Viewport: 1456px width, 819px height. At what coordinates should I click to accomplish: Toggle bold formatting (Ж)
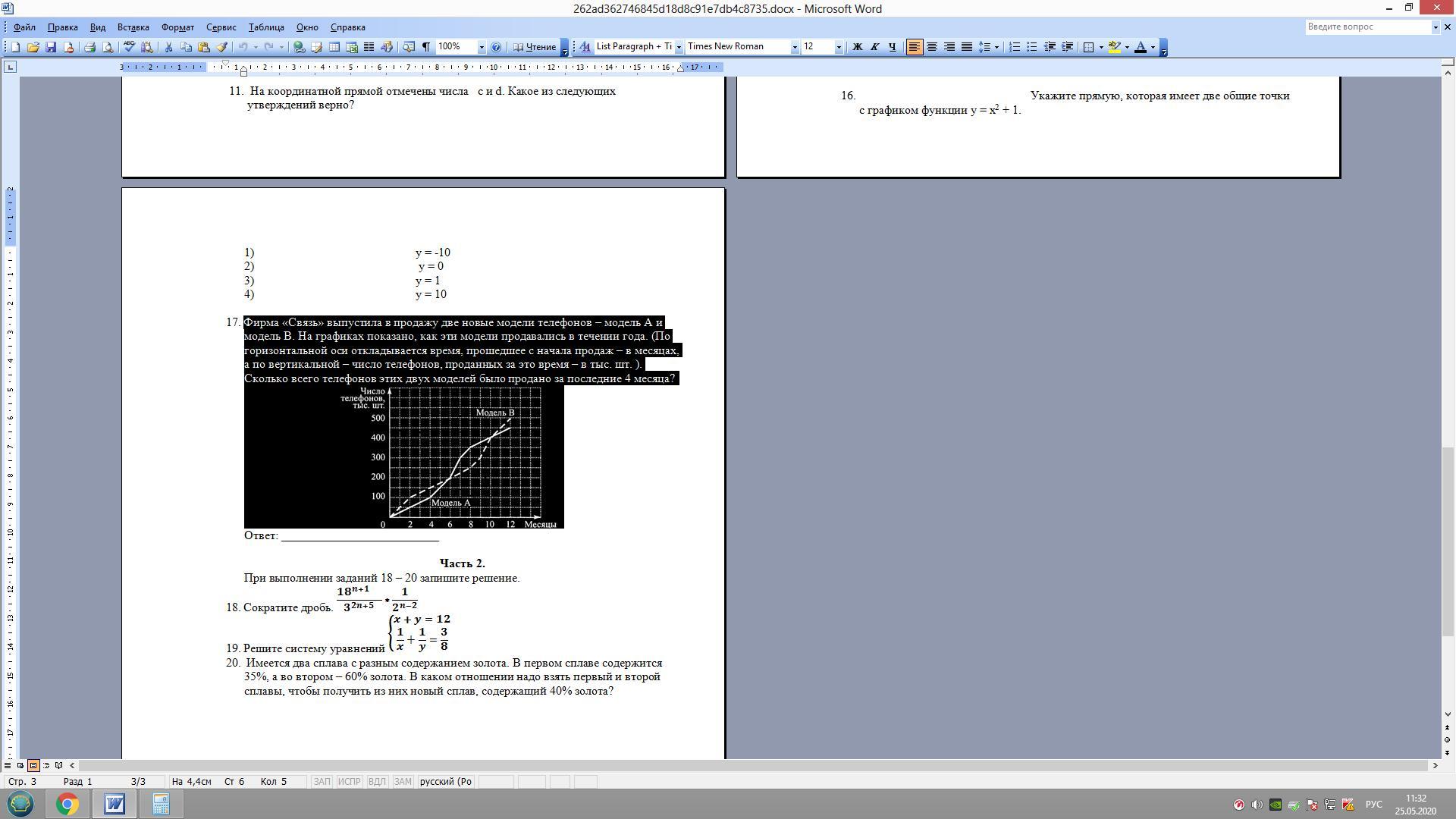[x=857, y=47]
